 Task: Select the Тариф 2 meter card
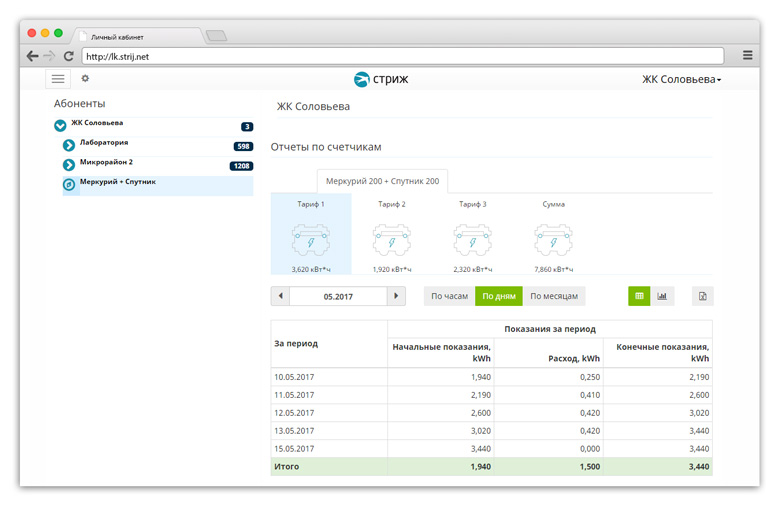coord(392,234)
